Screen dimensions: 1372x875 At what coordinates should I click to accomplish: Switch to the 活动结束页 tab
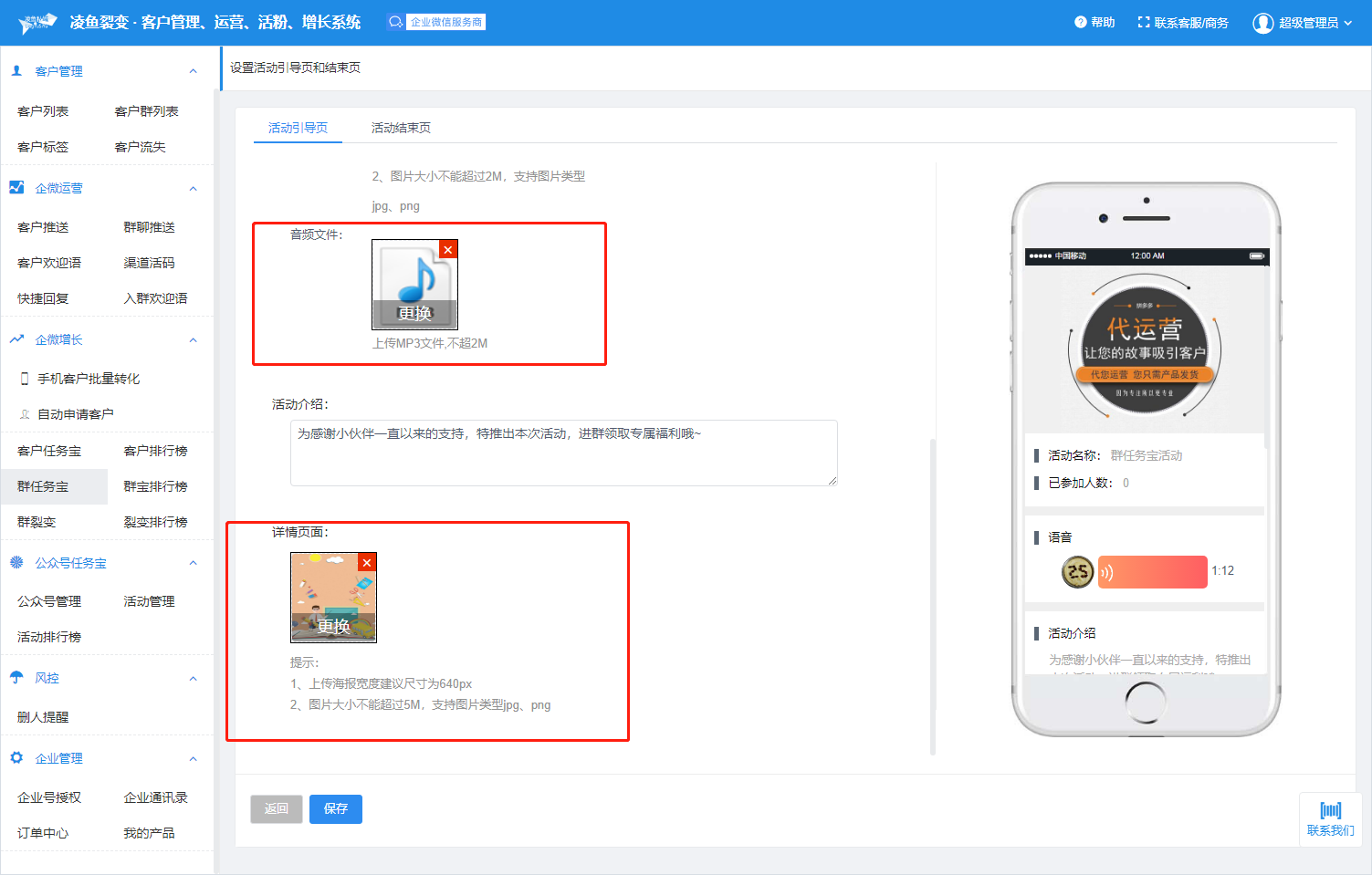click(401, 128)
